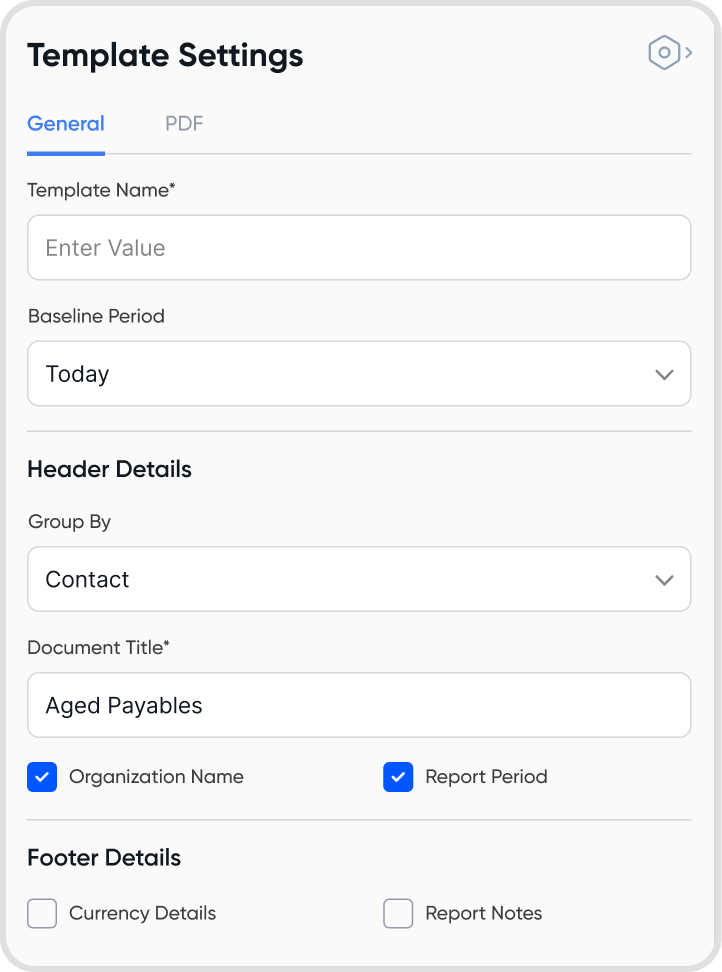Click the Footer Details section heading
The height and width of the screenshot is (972, 722).
coord(104,858)
